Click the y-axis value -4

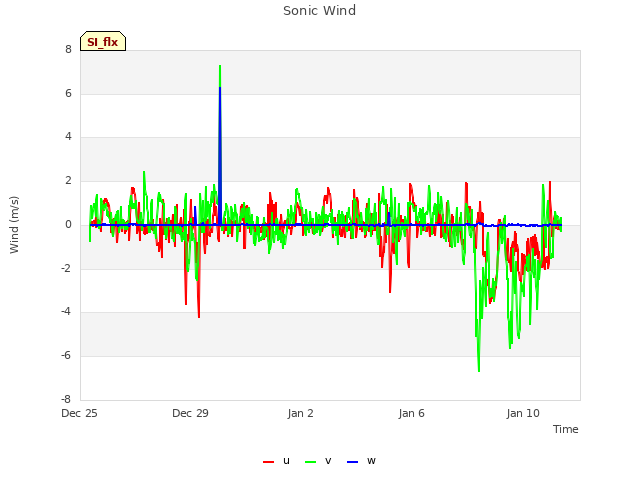[66, 312]
